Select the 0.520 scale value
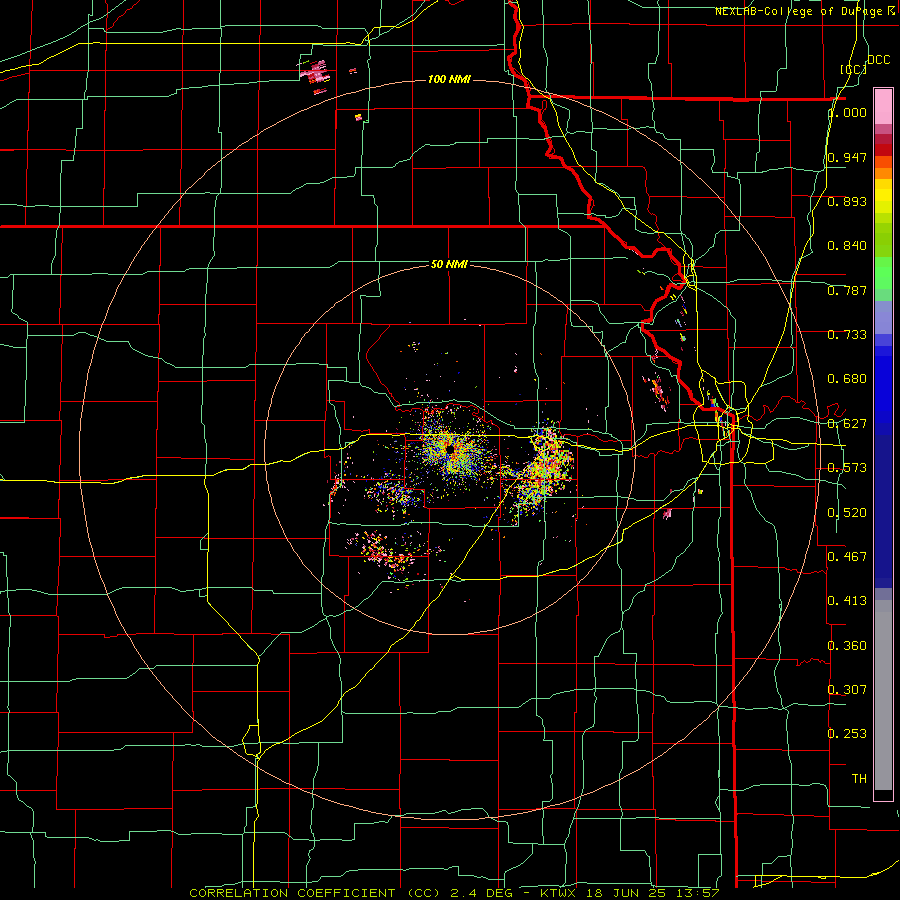 point(847,513)
